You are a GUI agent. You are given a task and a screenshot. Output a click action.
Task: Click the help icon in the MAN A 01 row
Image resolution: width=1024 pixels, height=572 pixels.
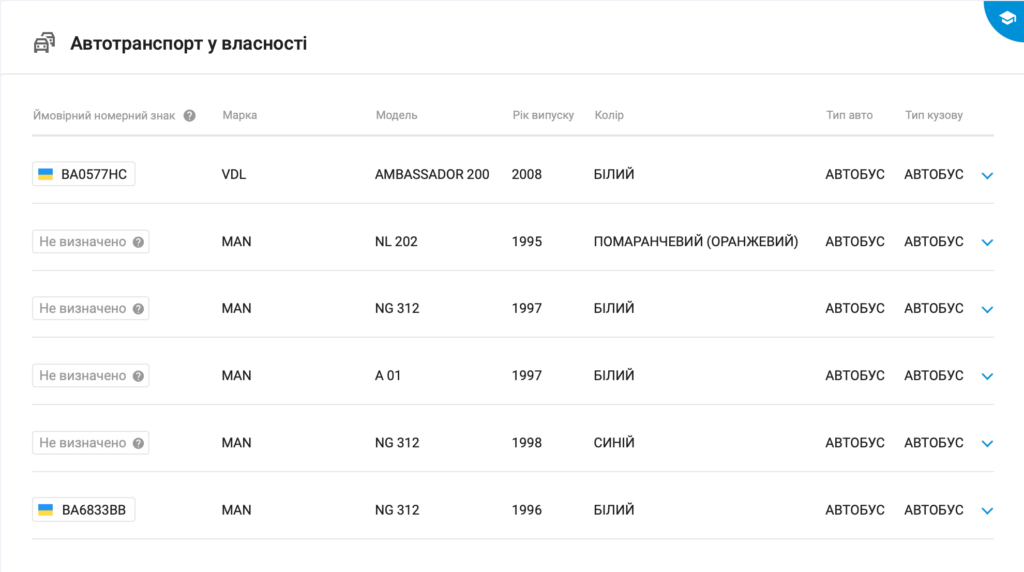[x=138, y=376]
